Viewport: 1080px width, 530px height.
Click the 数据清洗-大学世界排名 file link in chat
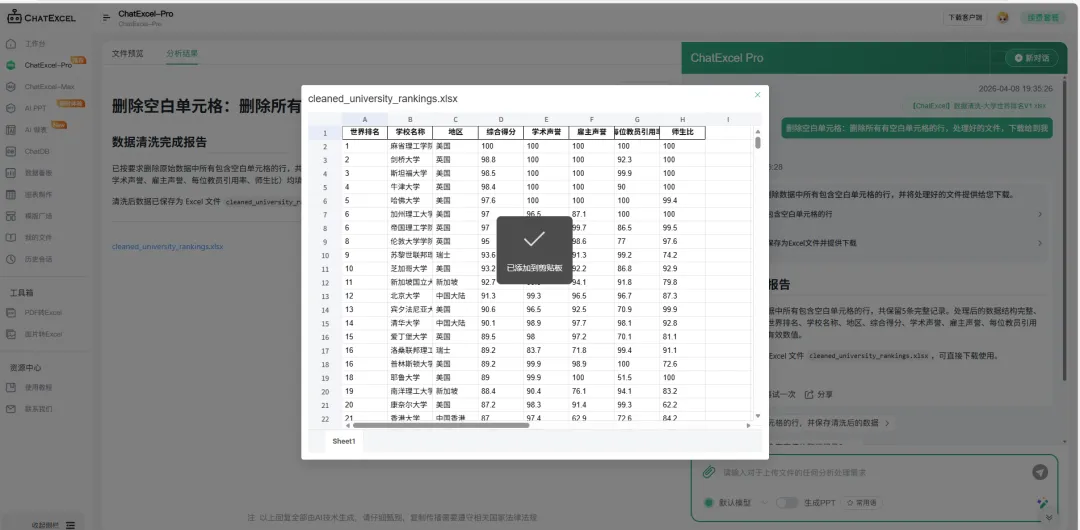point(977,105)
